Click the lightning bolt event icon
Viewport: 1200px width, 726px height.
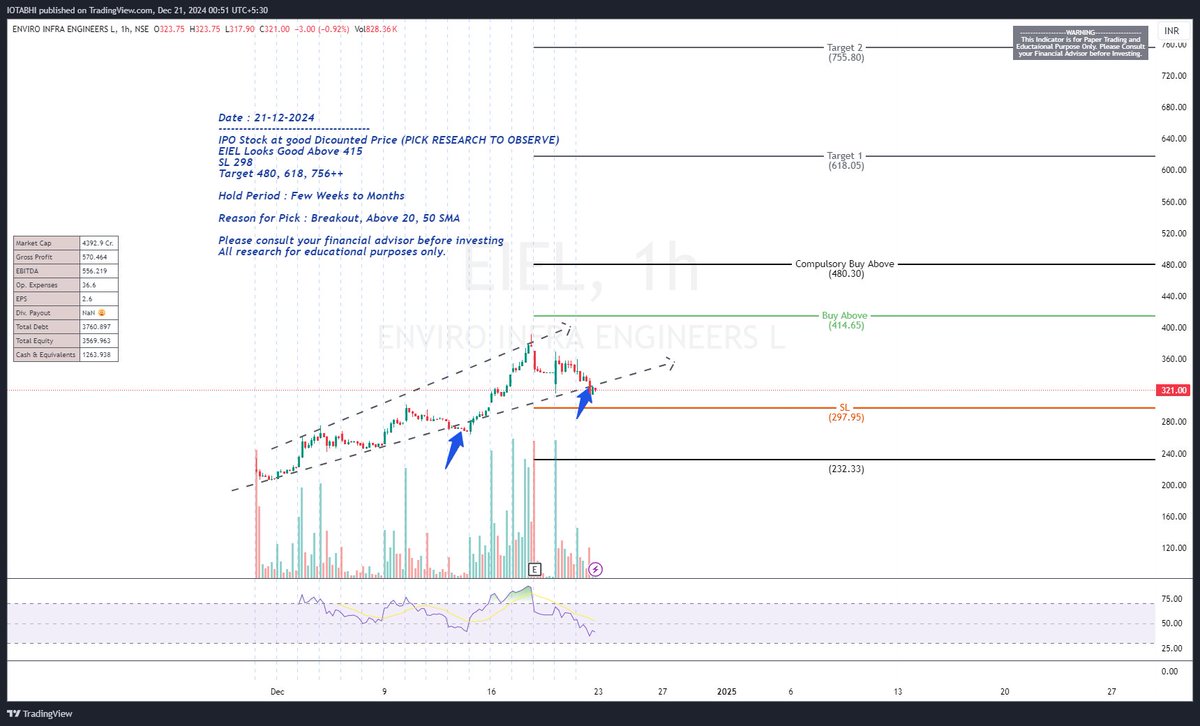coord(596,569)
